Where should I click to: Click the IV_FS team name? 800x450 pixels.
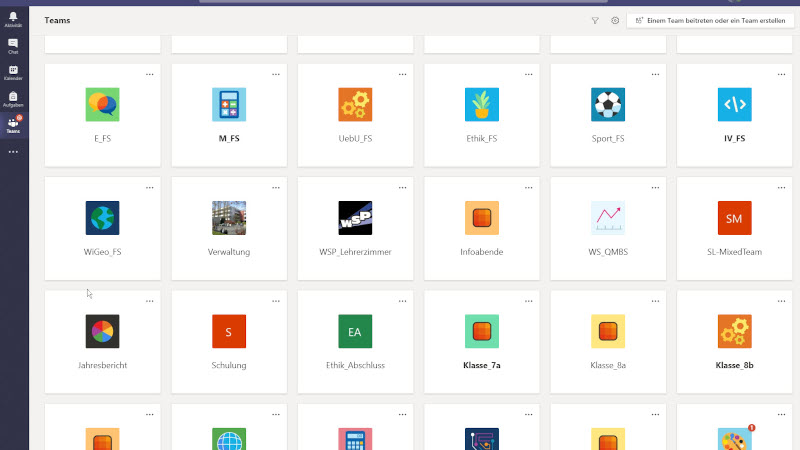[x=735, y=138]
